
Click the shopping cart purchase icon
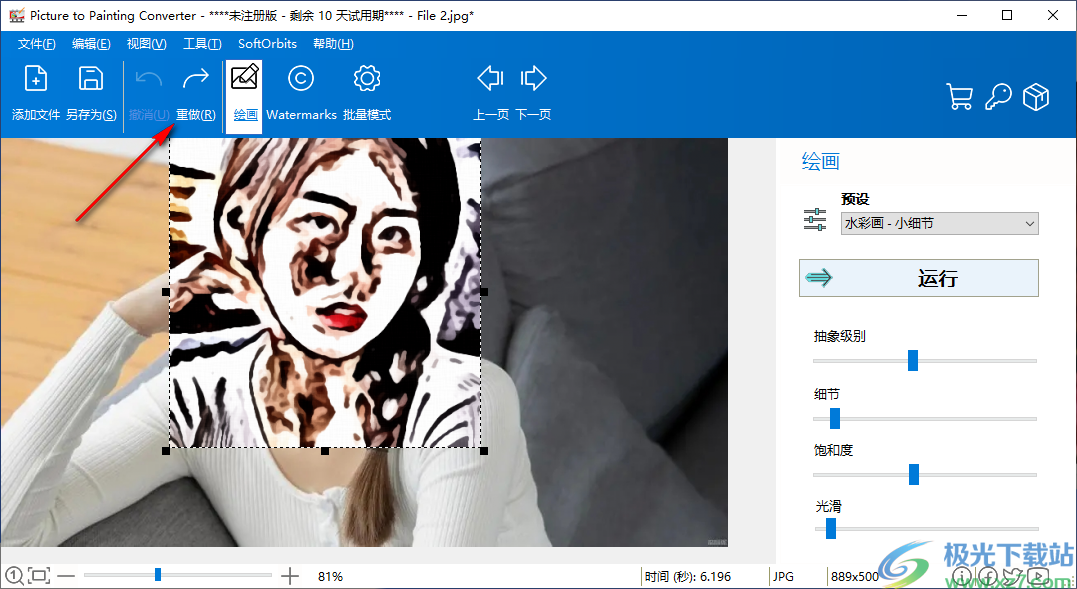pos(960,97)
